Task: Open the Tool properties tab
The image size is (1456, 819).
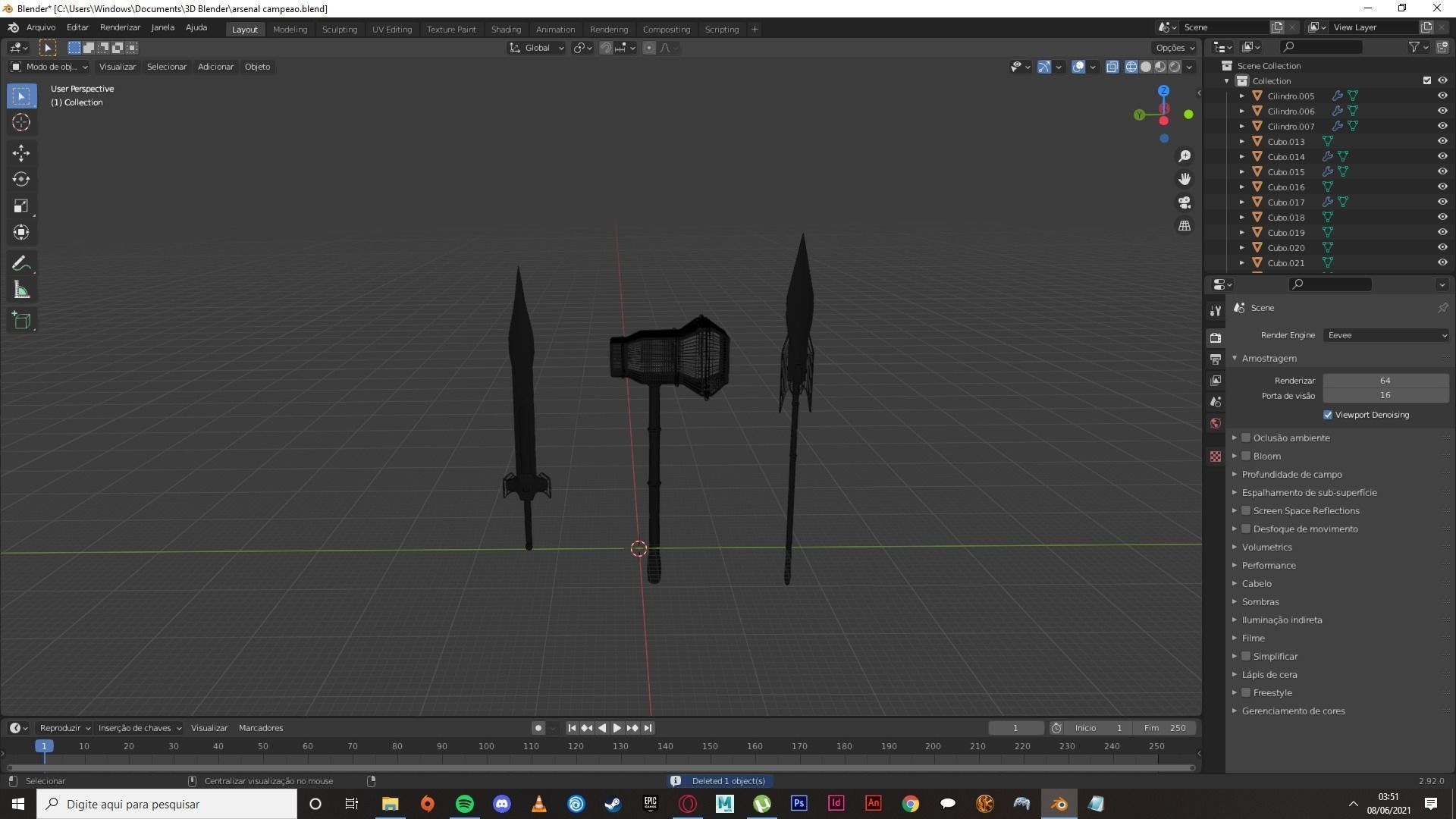Action: pyautogui.click(x=1216, y=311)
